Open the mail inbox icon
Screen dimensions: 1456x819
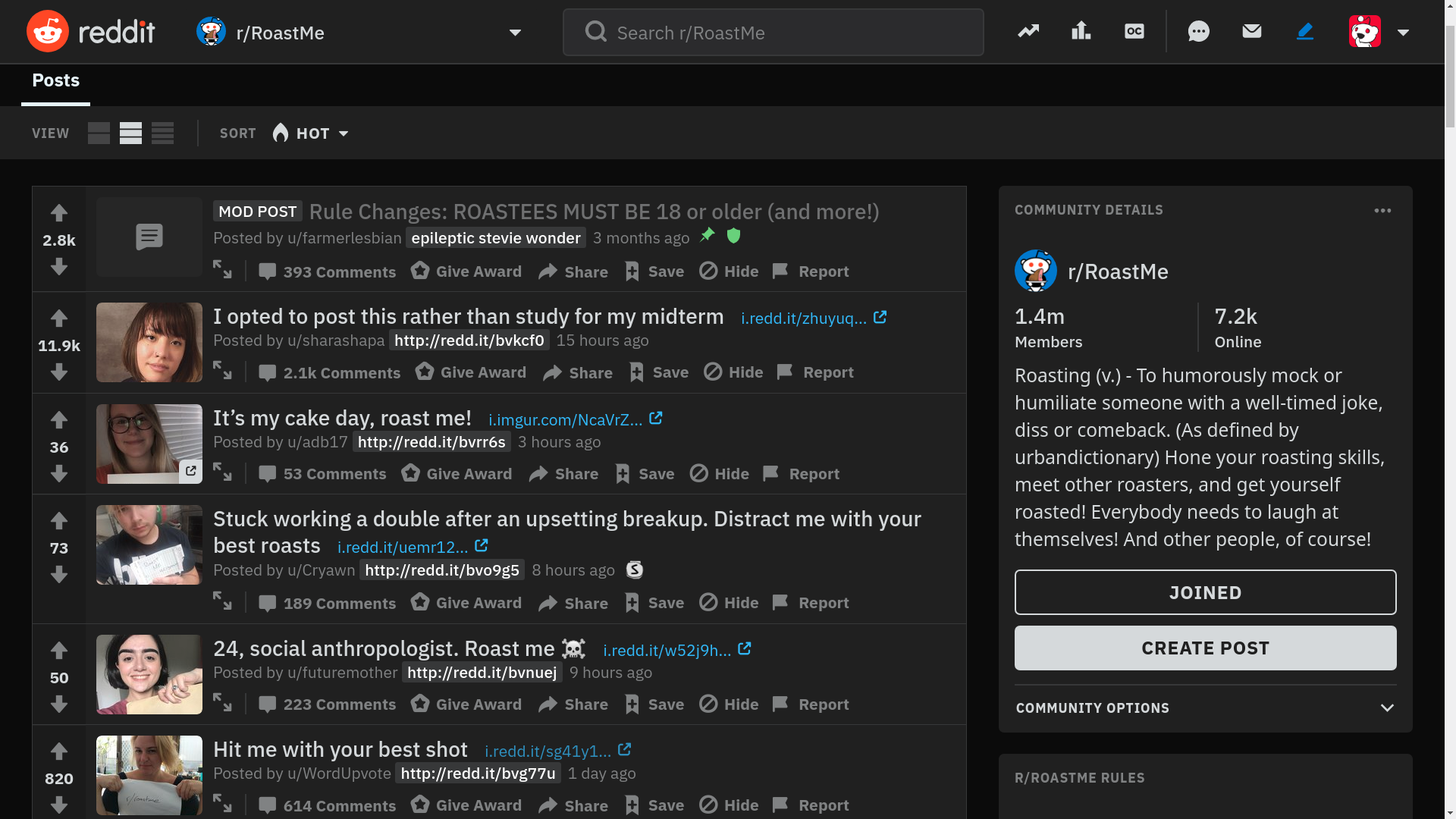(x=1252, y=31)
